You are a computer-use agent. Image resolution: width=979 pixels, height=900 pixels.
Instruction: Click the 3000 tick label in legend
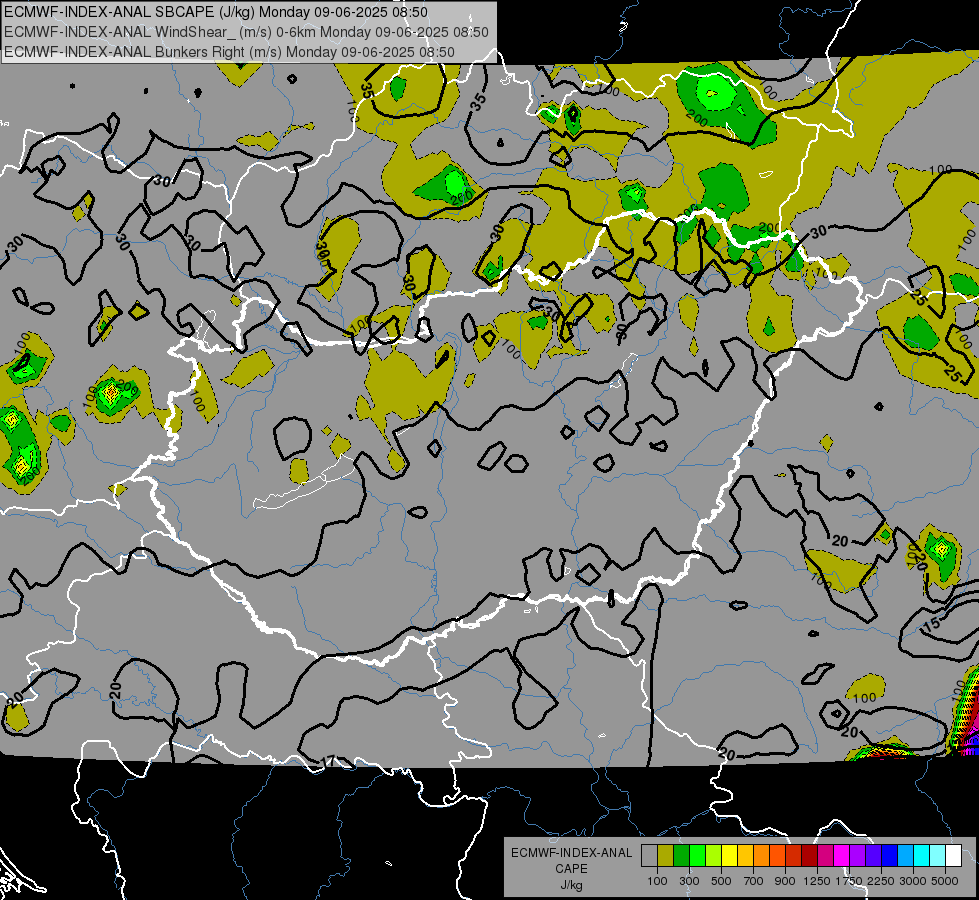click(x=913, y=881)
